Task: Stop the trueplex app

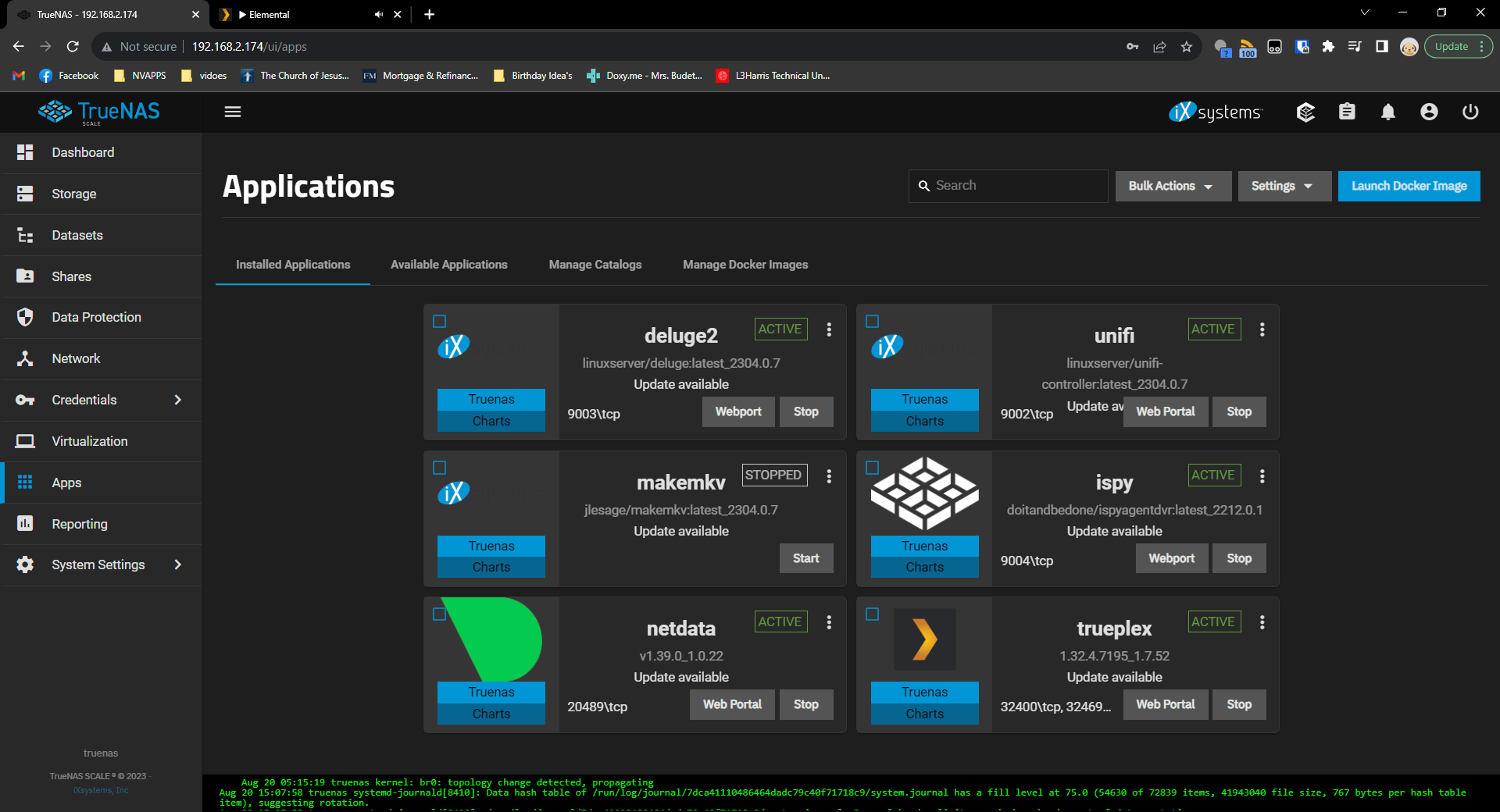Action: click(1239, 704)
